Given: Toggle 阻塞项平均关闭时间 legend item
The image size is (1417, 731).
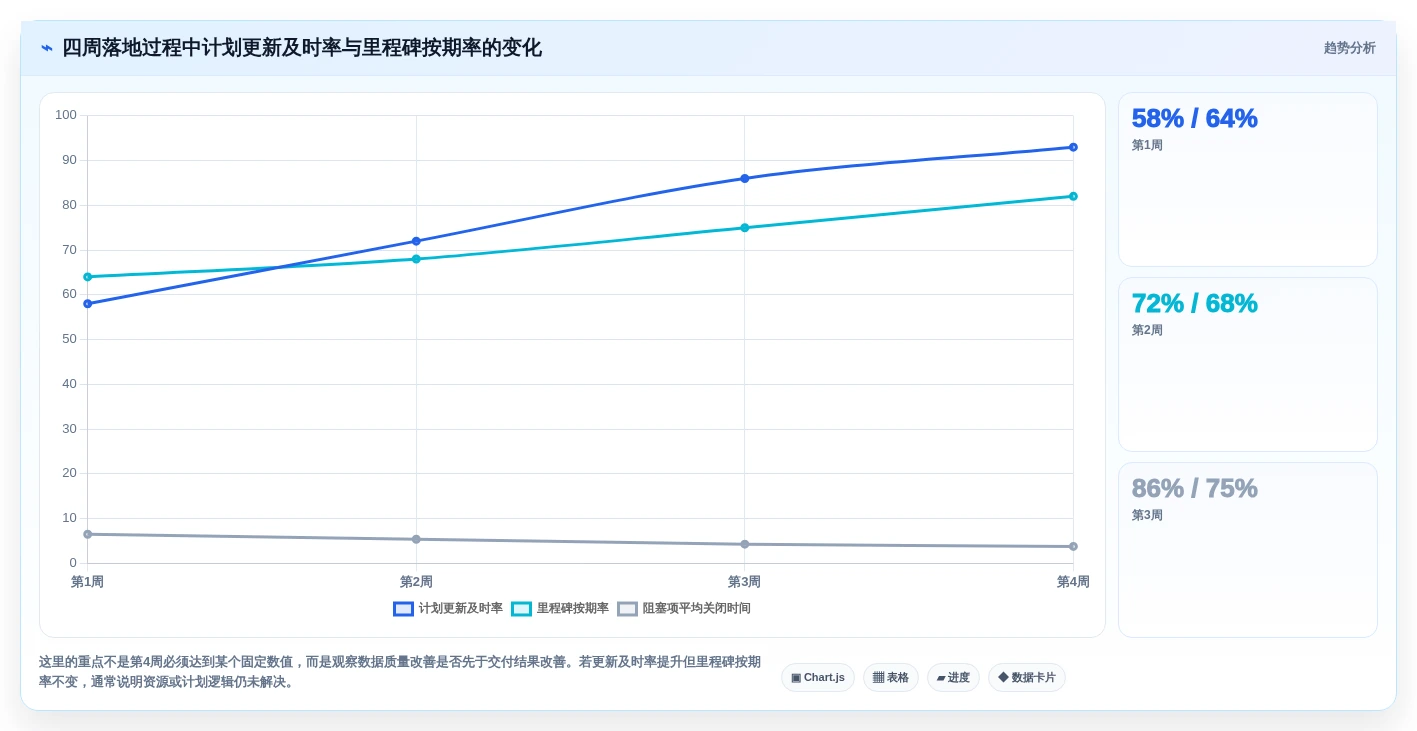Looking at the screenshot, I should (684, 608).
